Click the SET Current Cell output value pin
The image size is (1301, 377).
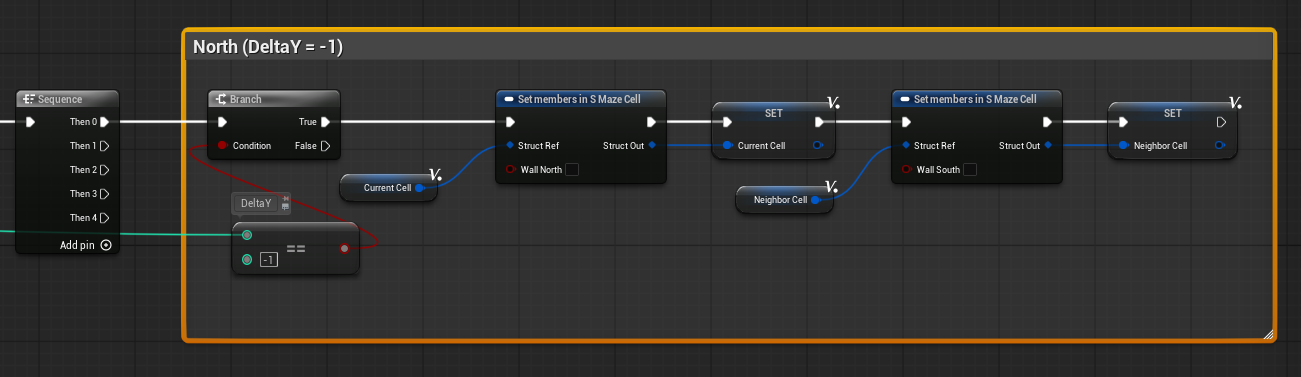[819, 146]
